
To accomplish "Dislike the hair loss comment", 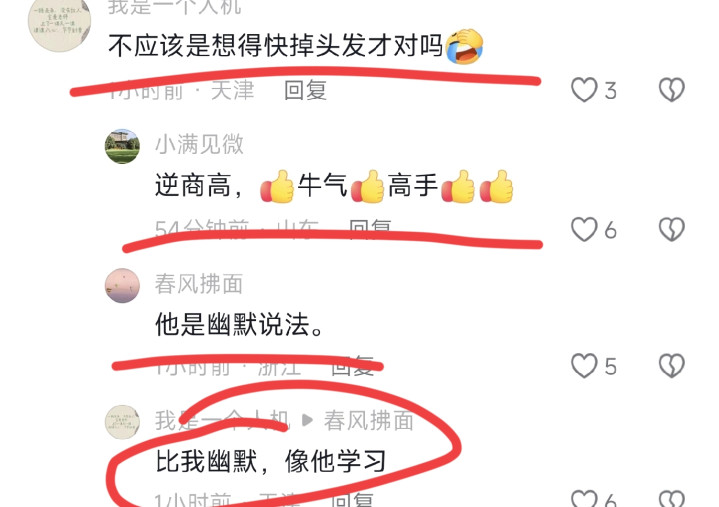I will pyautogui.click(x=671, y=89).
